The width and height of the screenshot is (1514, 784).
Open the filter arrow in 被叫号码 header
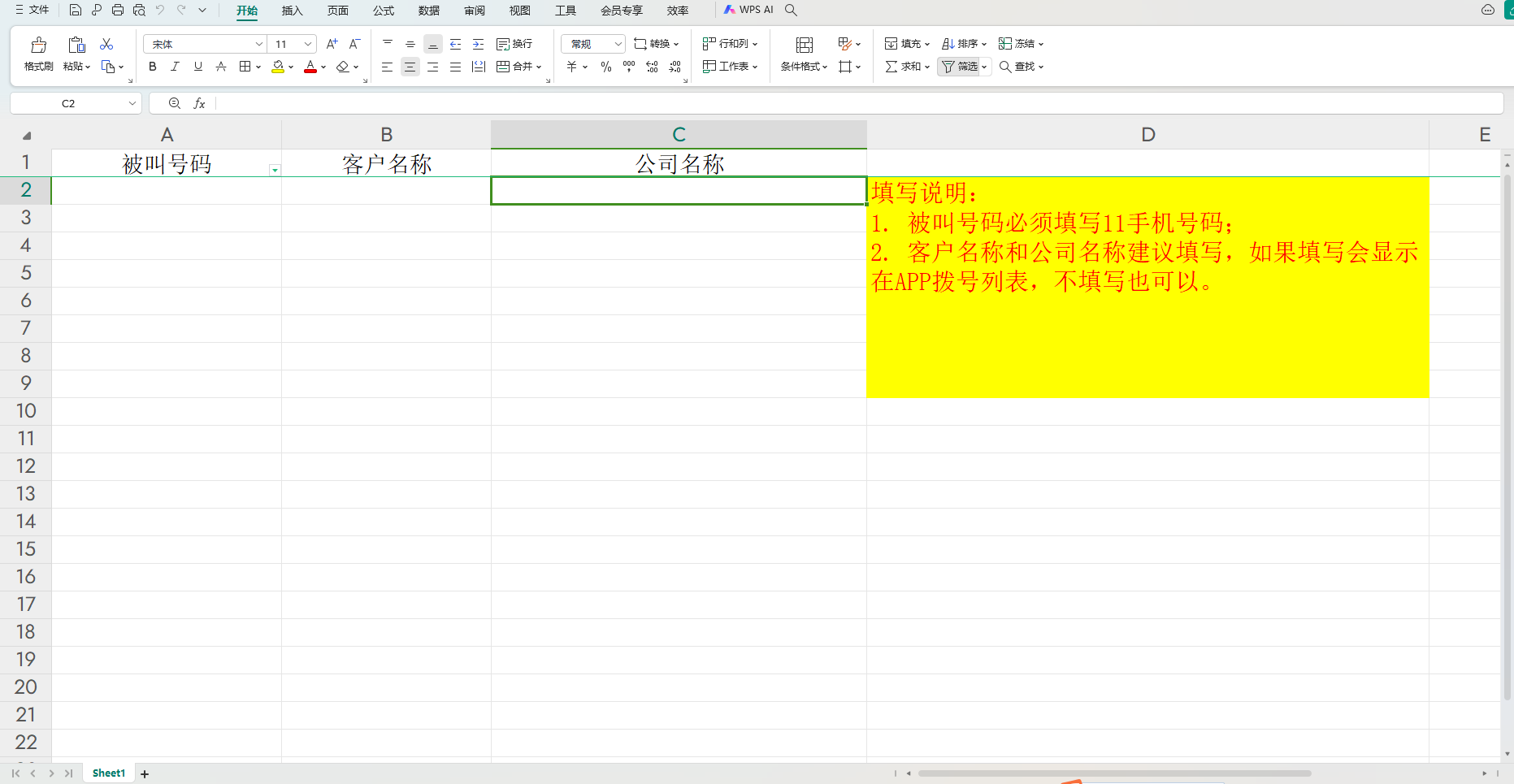[x=275, y=170]
